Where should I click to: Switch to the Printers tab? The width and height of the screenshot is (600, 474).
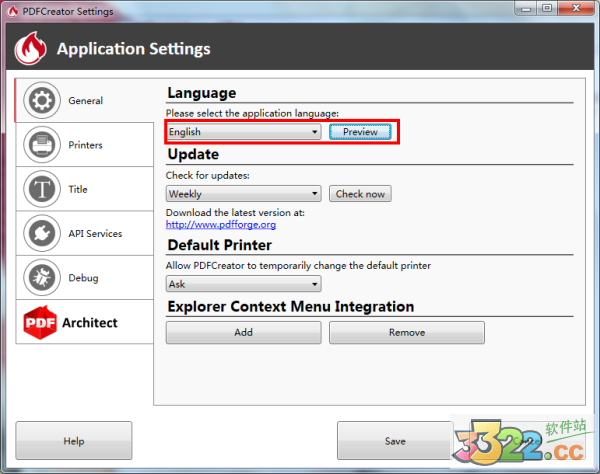coord(84,145)
